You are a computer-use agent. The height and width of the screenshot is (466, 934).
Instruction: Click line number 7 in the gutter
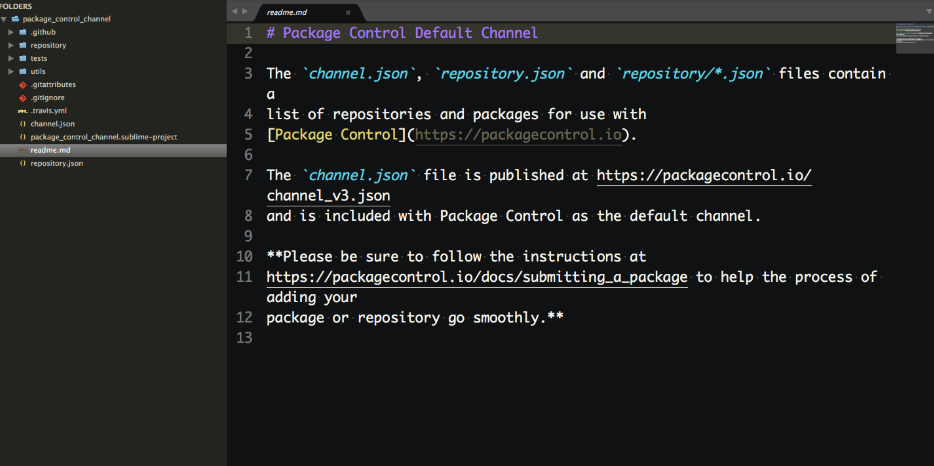[x=248, y=175]
